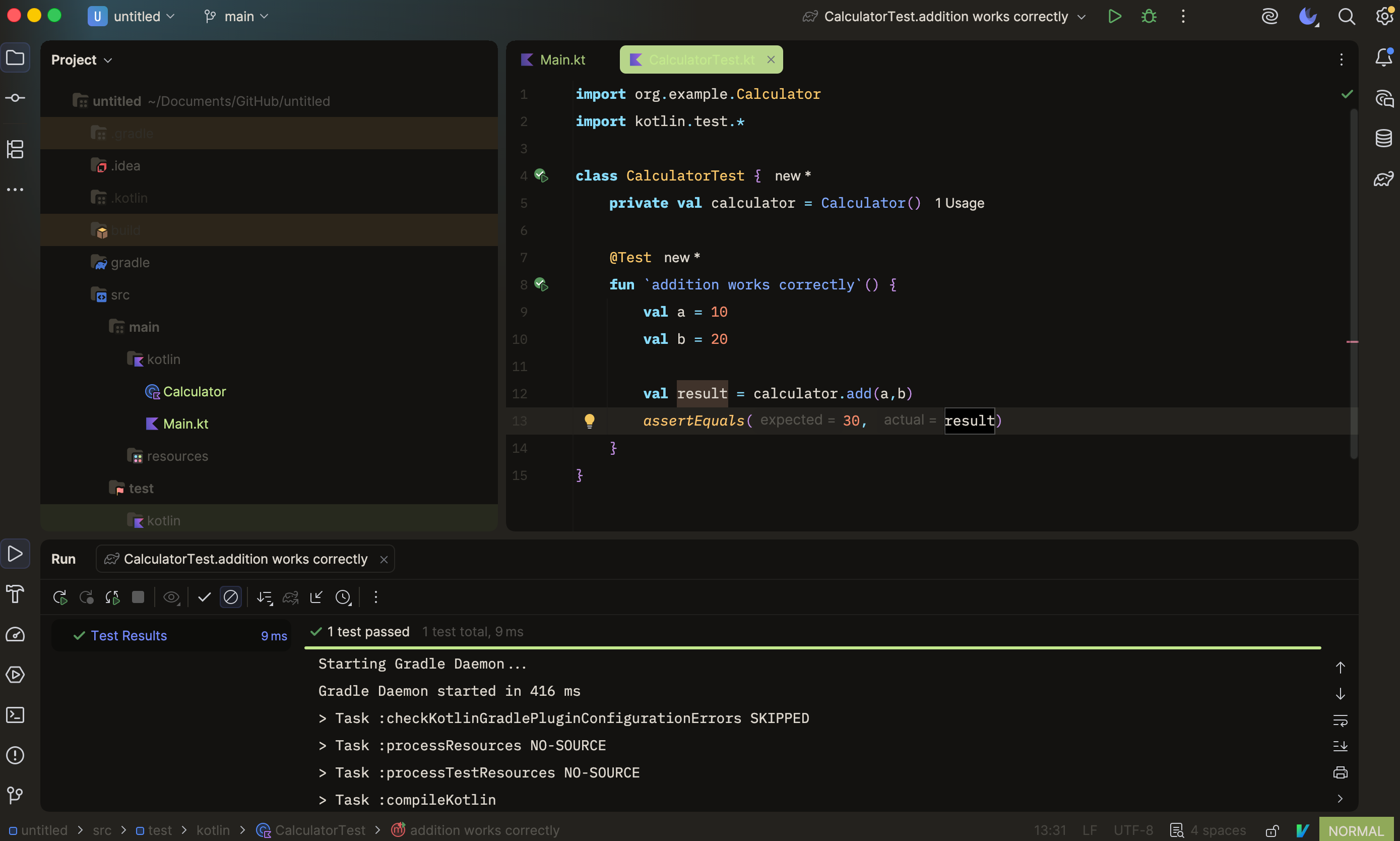Open the Terminal tool window
The height and width of the screenshot is (841, 1400).
point(15,715)
